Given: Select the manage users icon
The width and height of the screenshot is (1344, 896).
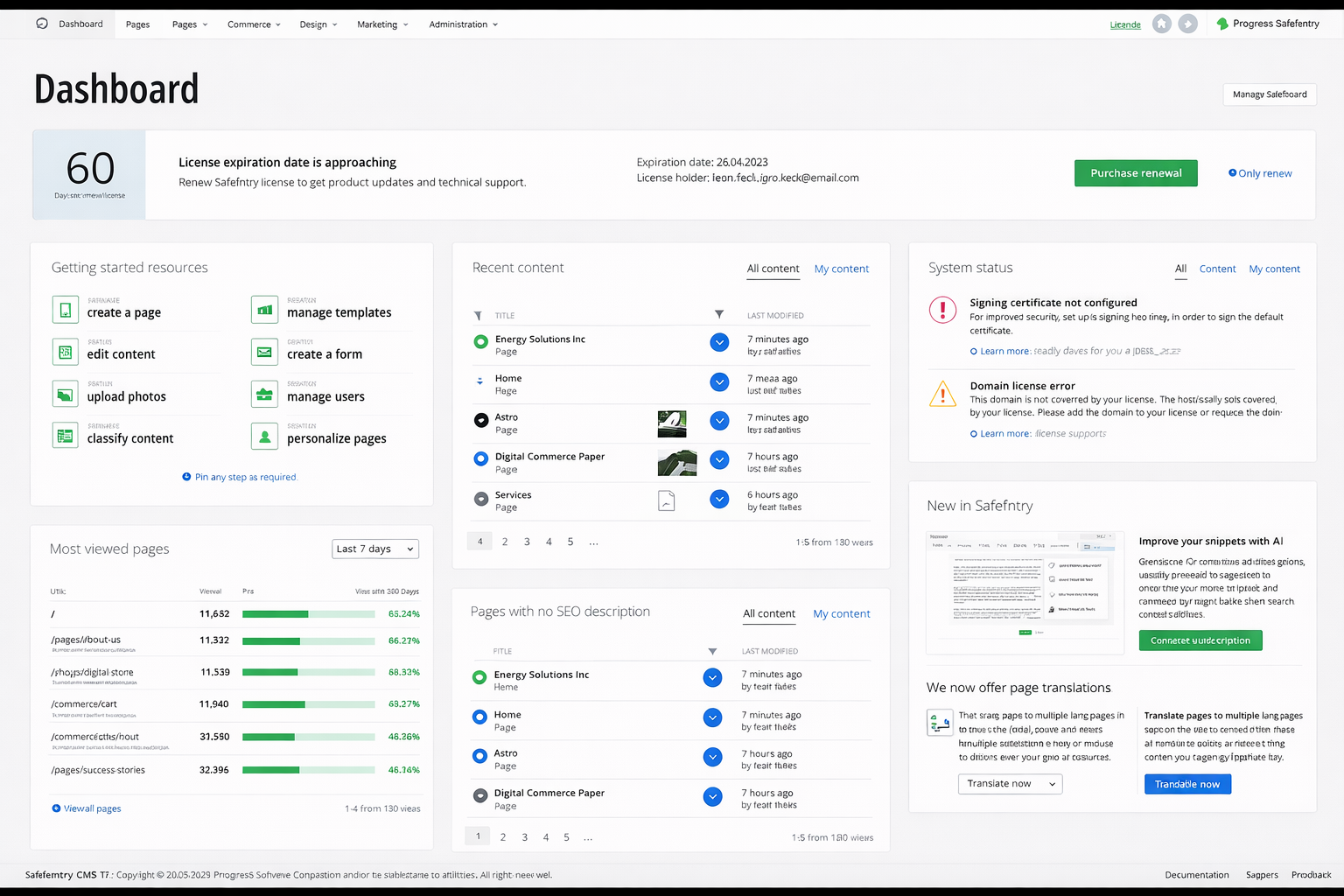Looking at the screenshot, I should click(x=264, y=393).
